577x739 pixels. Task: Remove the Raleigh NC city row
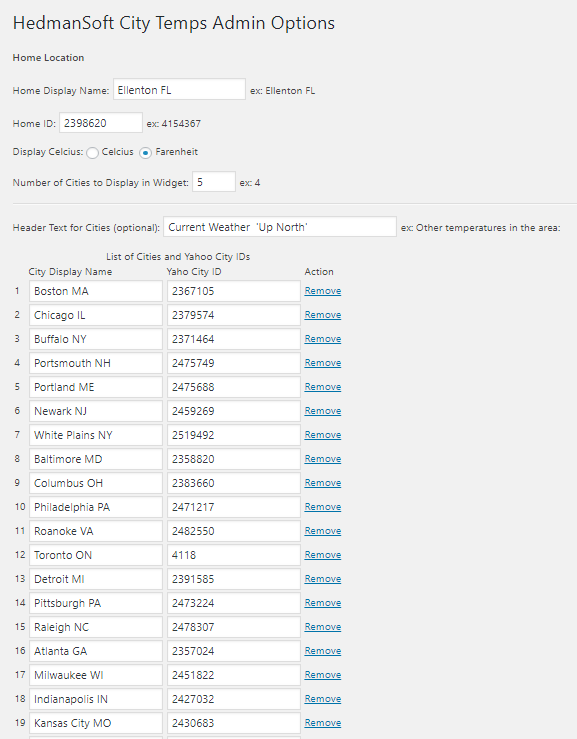click(323, 627)
